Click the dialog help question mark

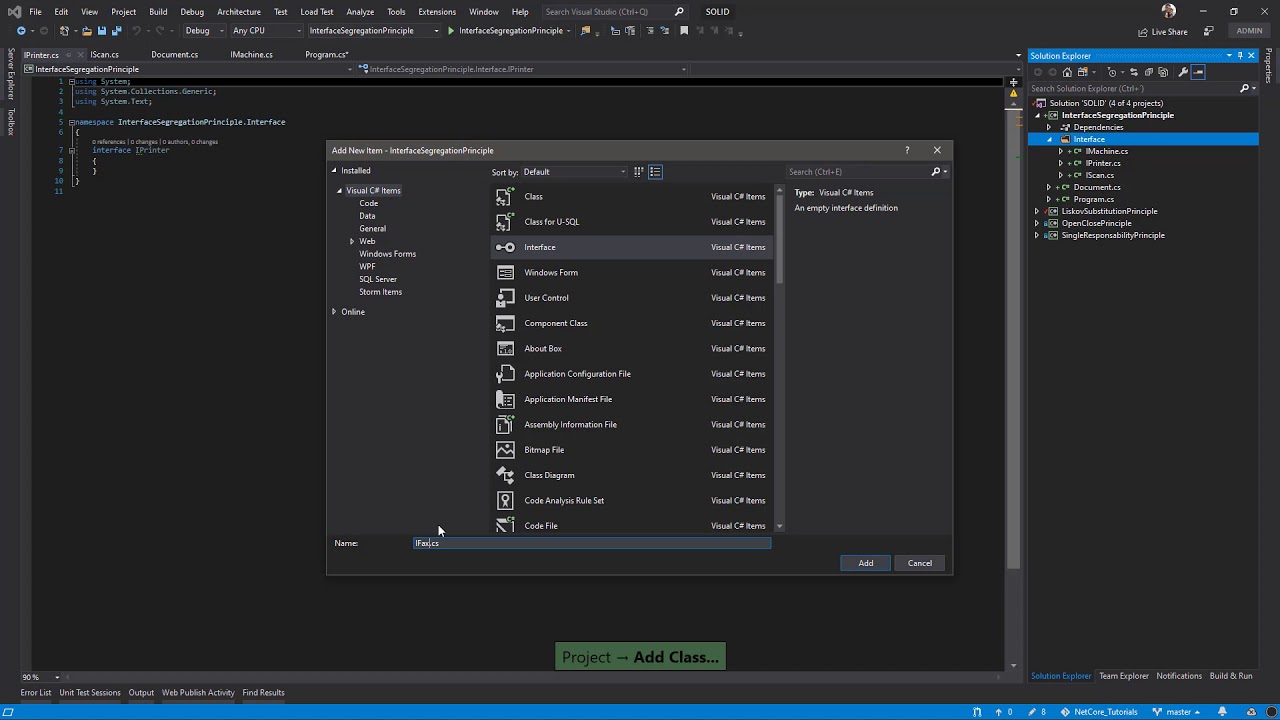[907, 150]
